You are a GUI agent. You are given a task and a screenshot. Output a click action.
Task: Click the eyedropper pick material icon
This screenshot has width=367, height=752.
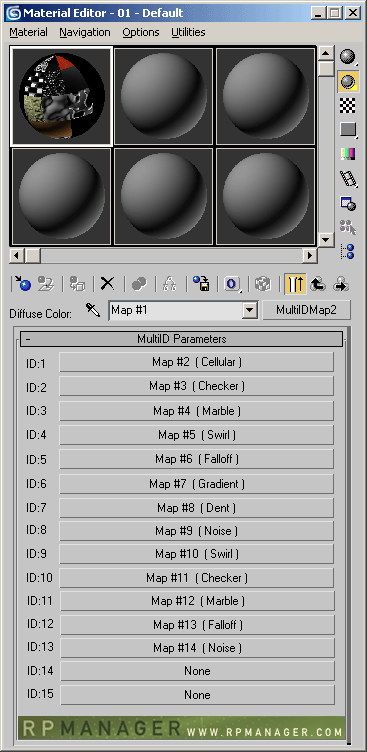pyautogui.click(x=93, y=310)
